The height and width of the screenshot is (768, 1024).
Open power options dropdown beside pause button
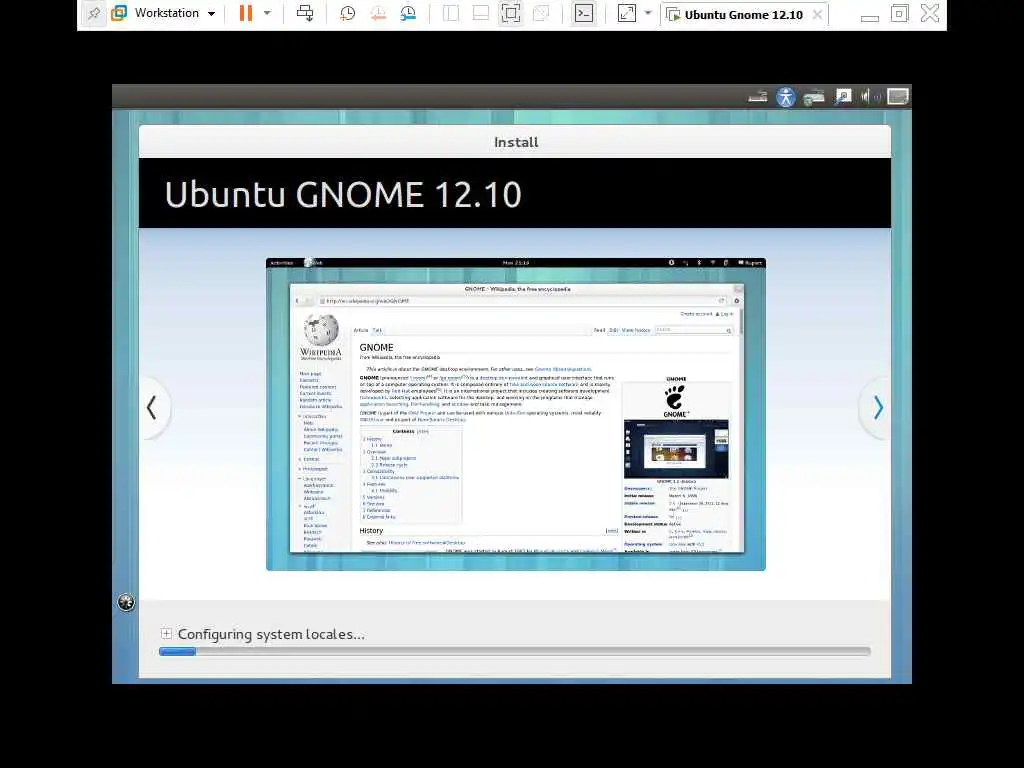tap(267, 13)
